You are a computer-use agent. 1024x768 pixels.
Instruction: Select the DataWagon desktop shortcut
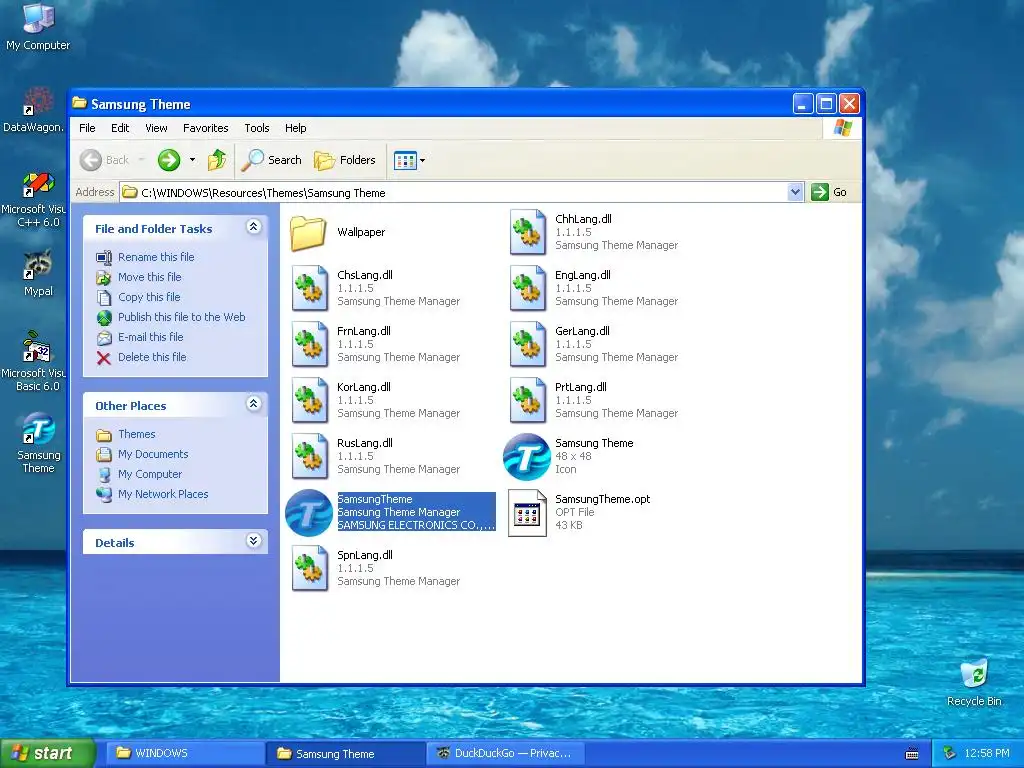point(34,110)
